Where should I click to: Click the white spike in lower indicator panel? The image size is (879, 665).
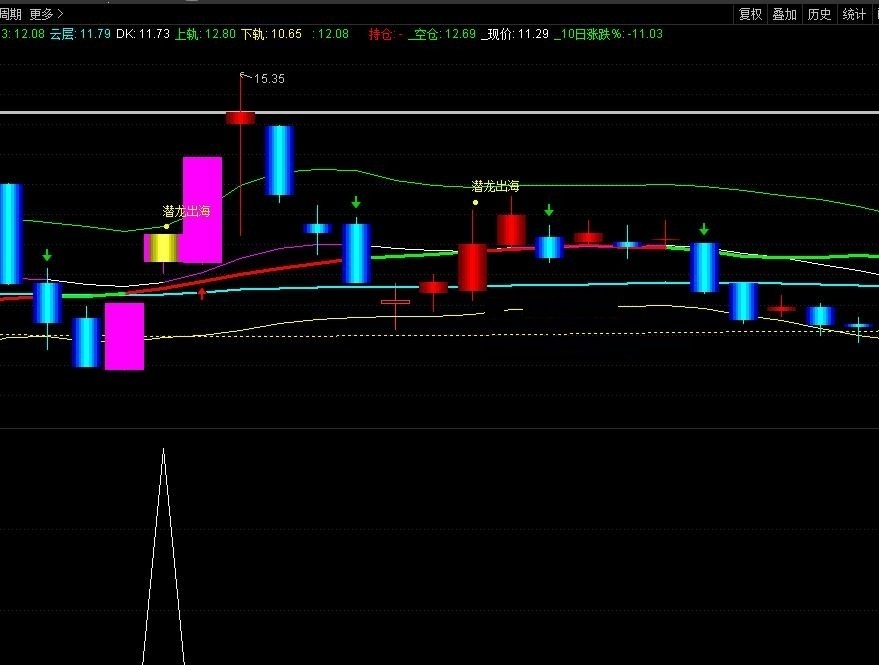(163, 555)
